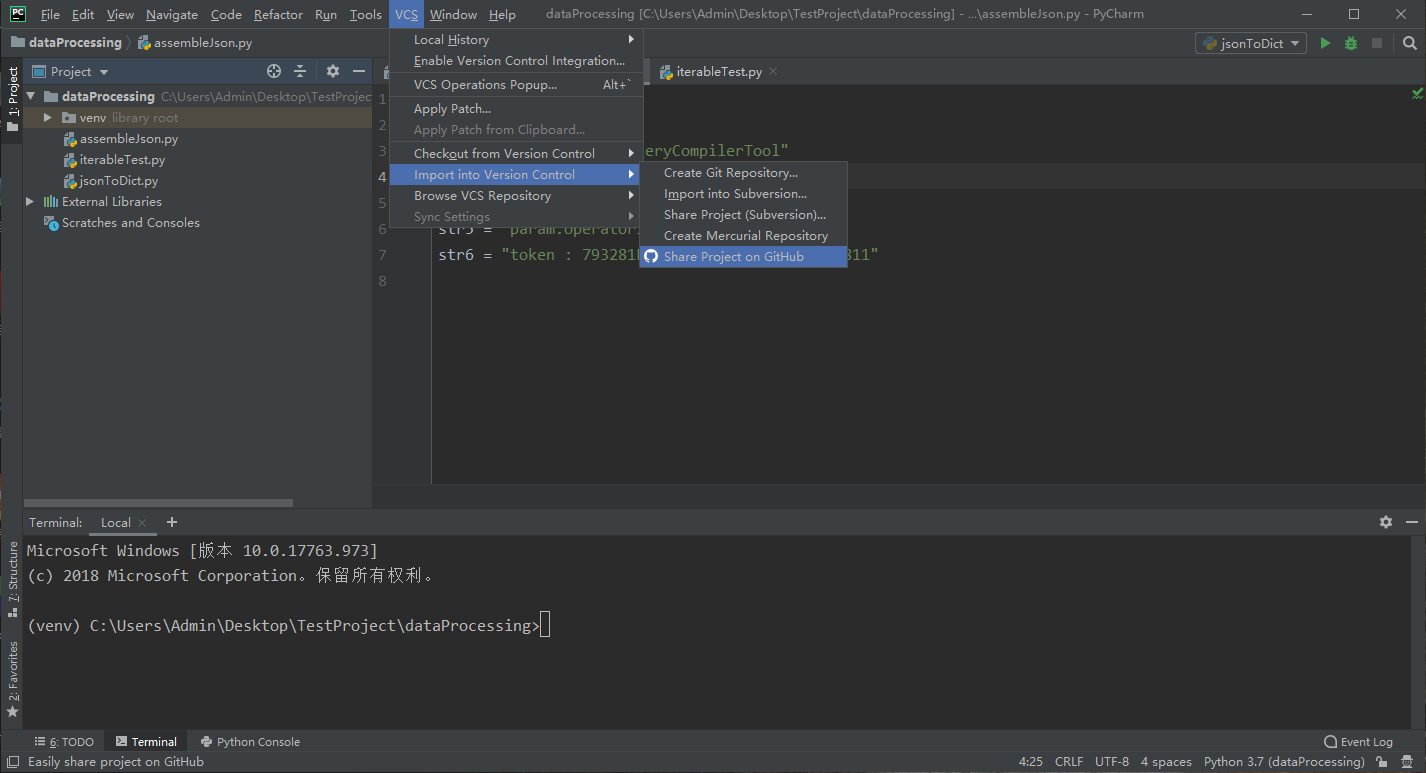Close the Local terminal tab
This screenshot has width=1426, height=773.
pyautogui.click(x=142, y=522)
